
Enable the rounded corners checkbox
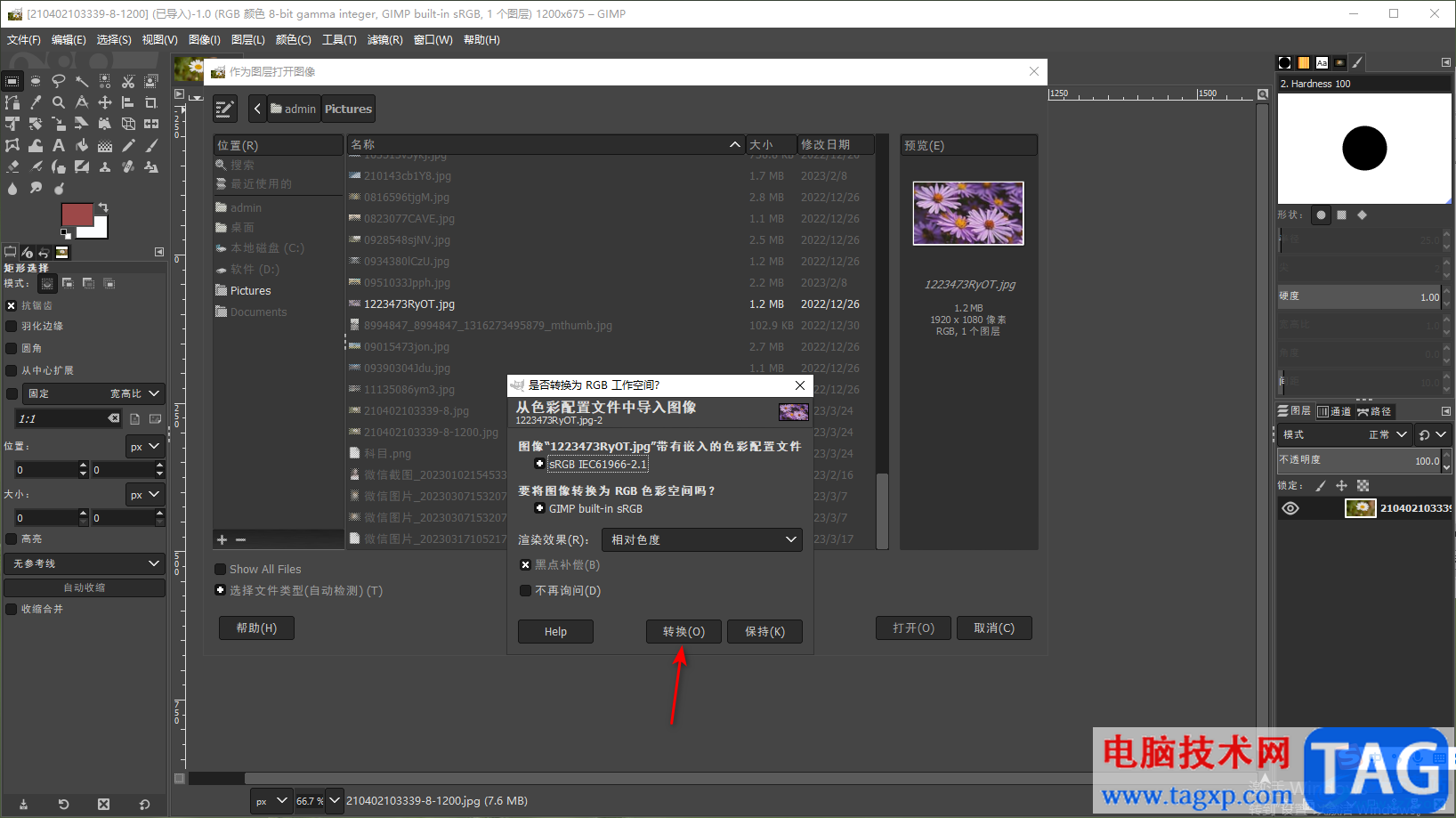[12, 348]
